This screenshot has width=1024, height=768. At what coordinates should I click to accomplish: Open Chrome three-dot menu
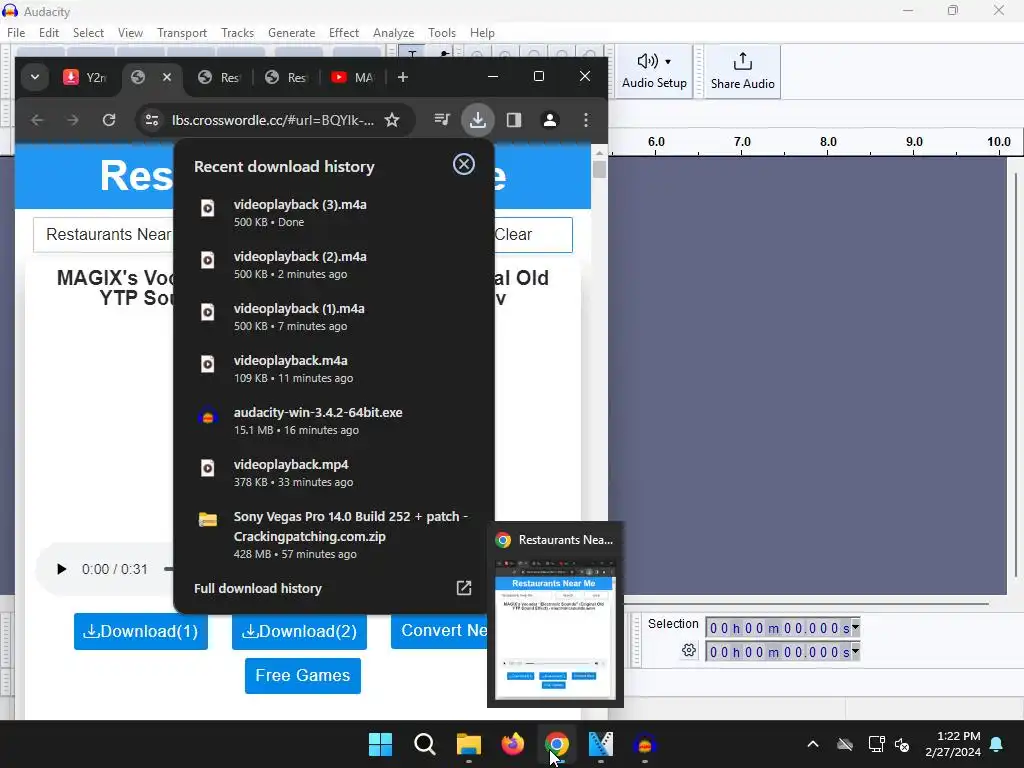pos(586,120)
